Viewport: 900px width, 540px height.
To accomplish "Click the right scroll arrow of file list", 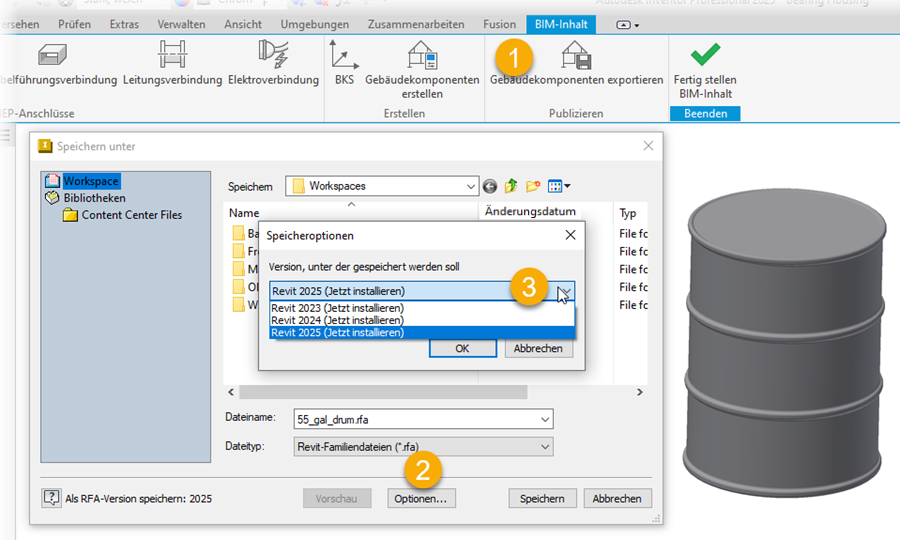I will pos(639,393).
